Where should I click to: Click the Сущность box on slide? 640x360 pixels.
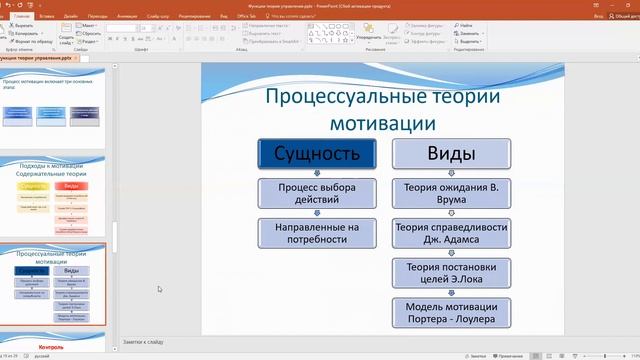[x=317, y=153]
